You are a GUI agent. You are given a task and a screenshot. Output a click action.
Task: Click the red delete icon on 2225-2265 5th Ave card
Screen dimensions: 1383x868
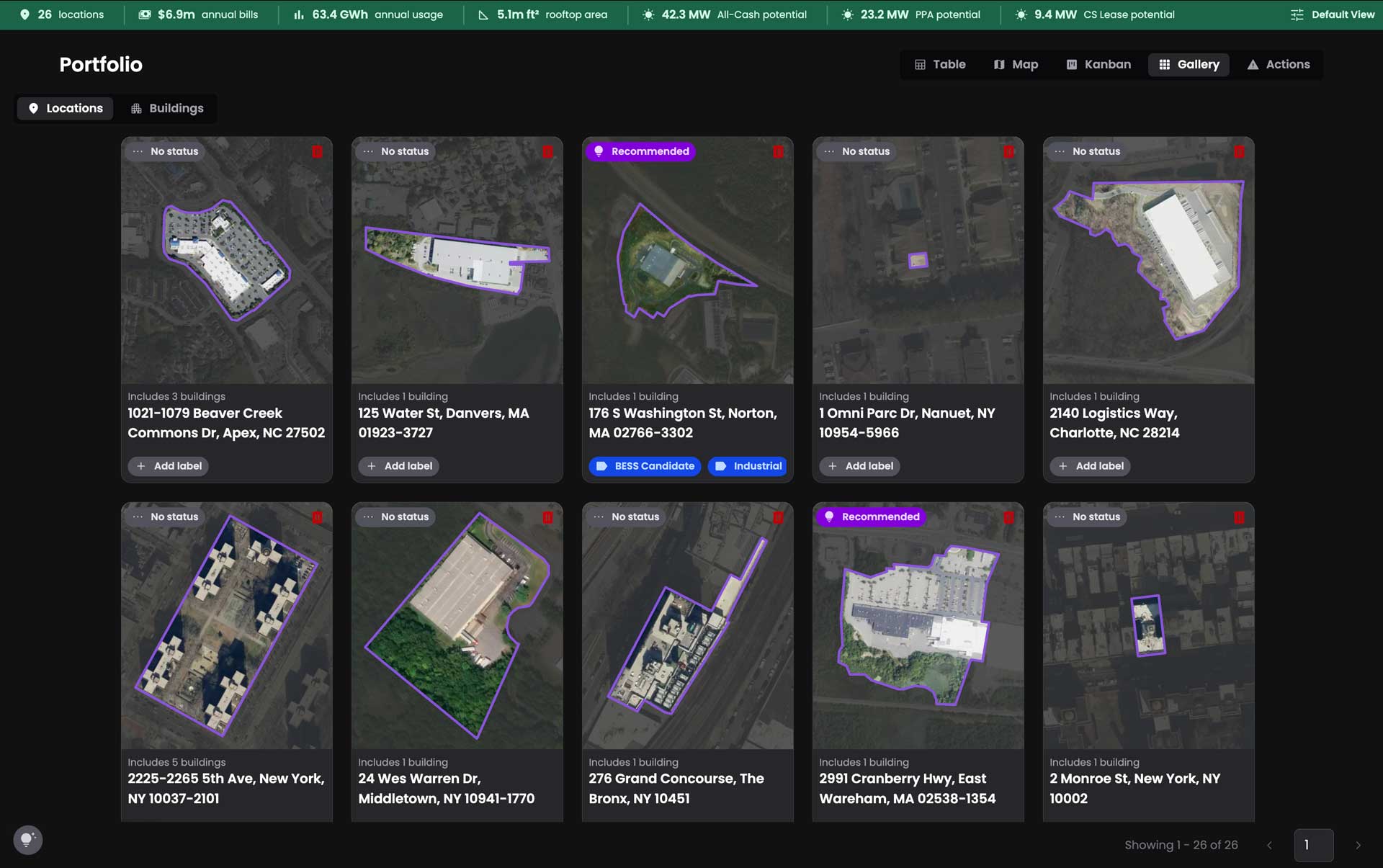317,517
